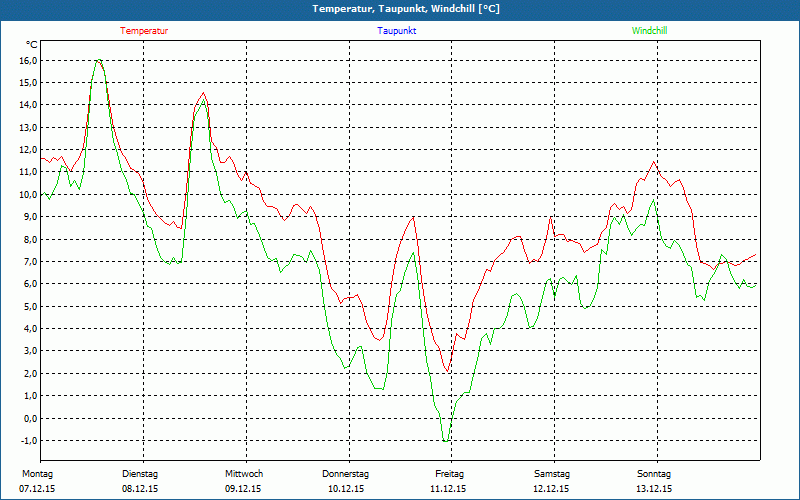Image resolution: width=800 pixels, height=500 pixels.
Task: Click the 2,0 y-axis value
Action: pyautogui.click(x=30, y=373)
